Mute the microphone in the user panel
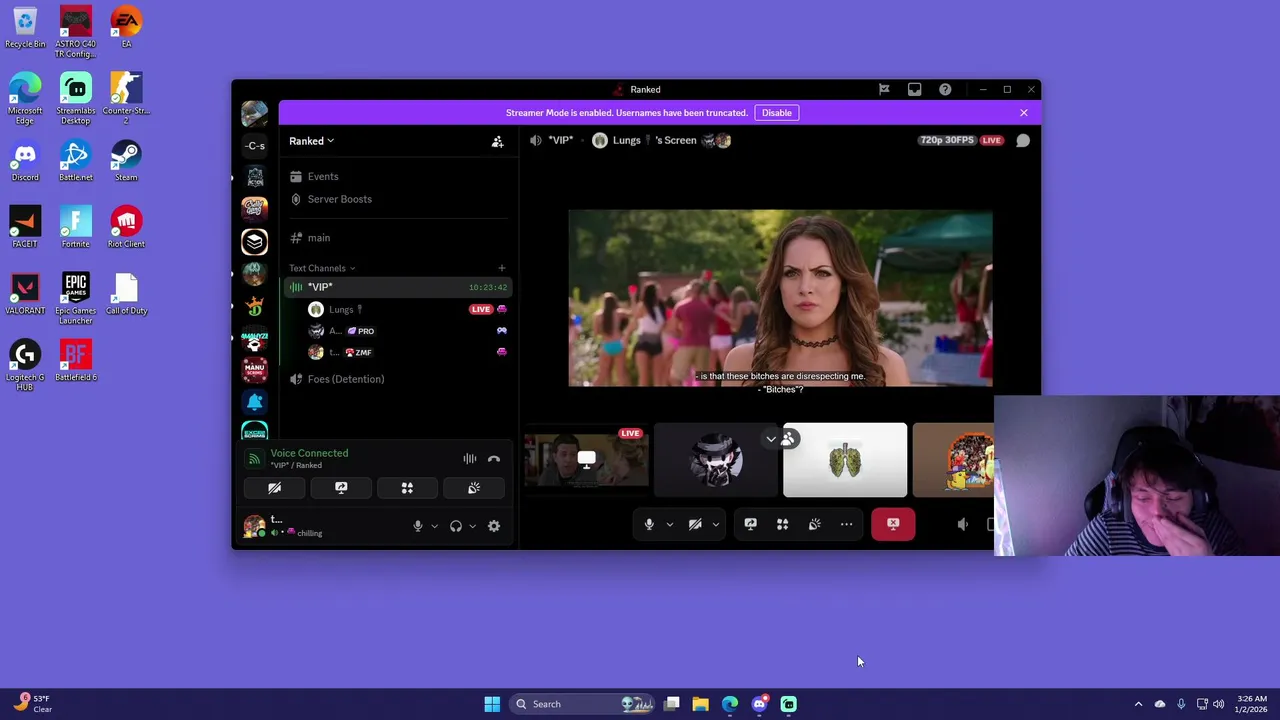This screenshot has height=720, width=1280. tap(418, 526)
